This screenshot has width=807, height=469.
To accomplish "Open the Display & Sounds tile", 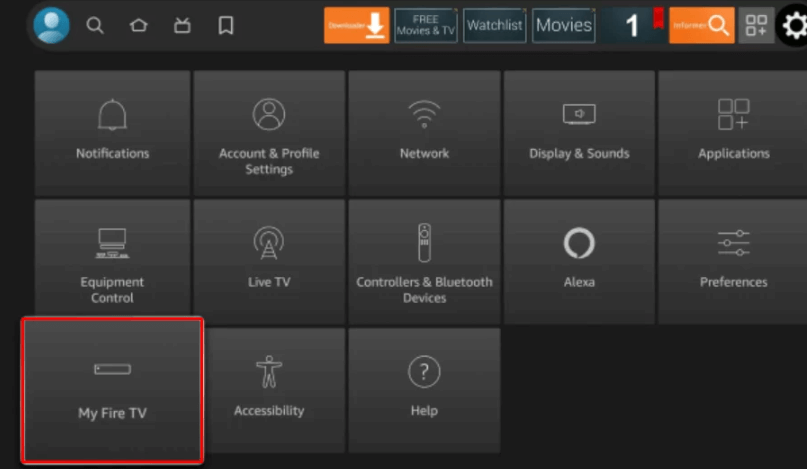I will tap(579, 133).
